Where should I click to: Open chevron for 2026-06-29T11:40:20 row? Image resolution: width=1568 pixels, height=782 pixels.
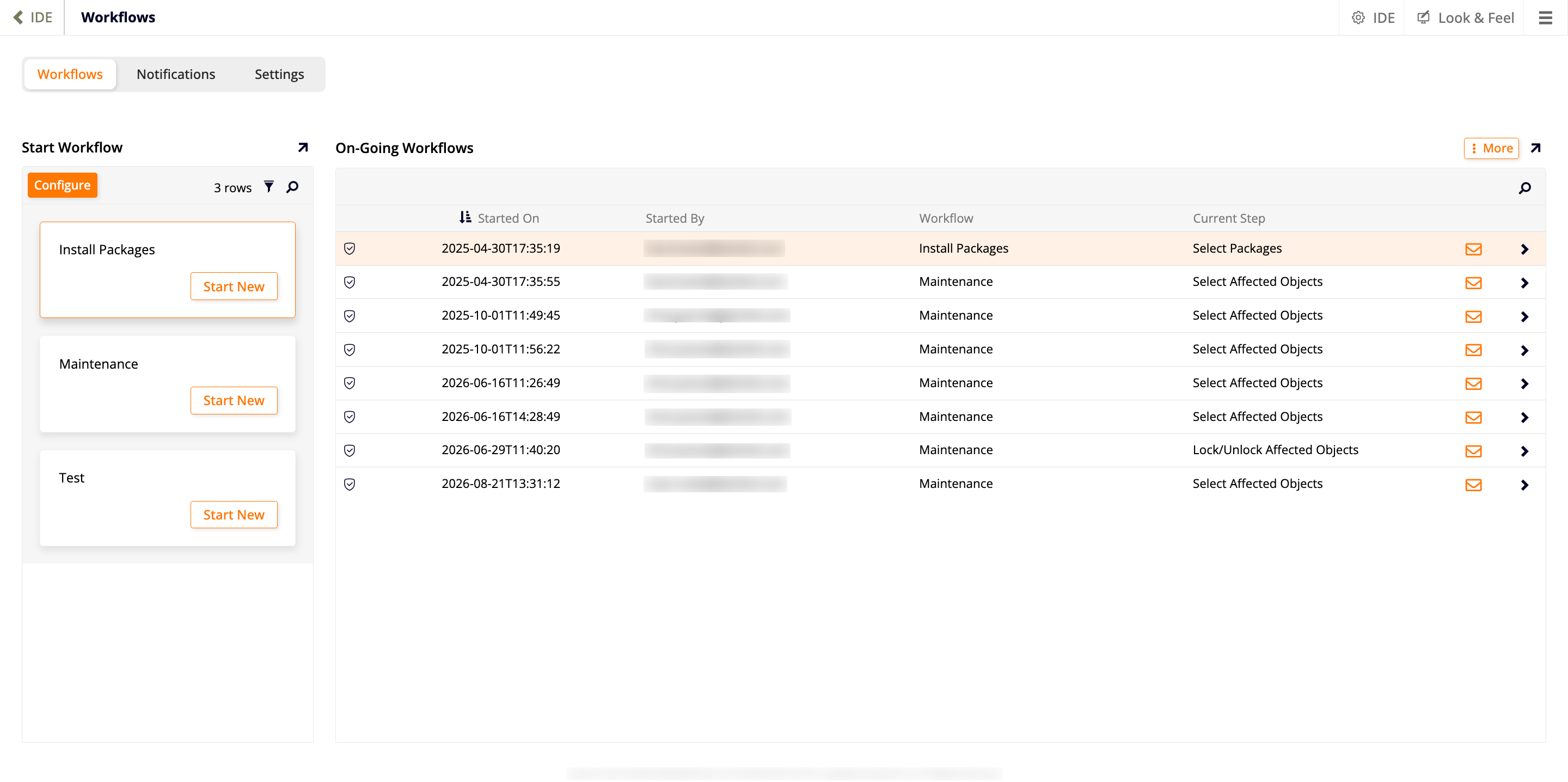[1524, 451]
